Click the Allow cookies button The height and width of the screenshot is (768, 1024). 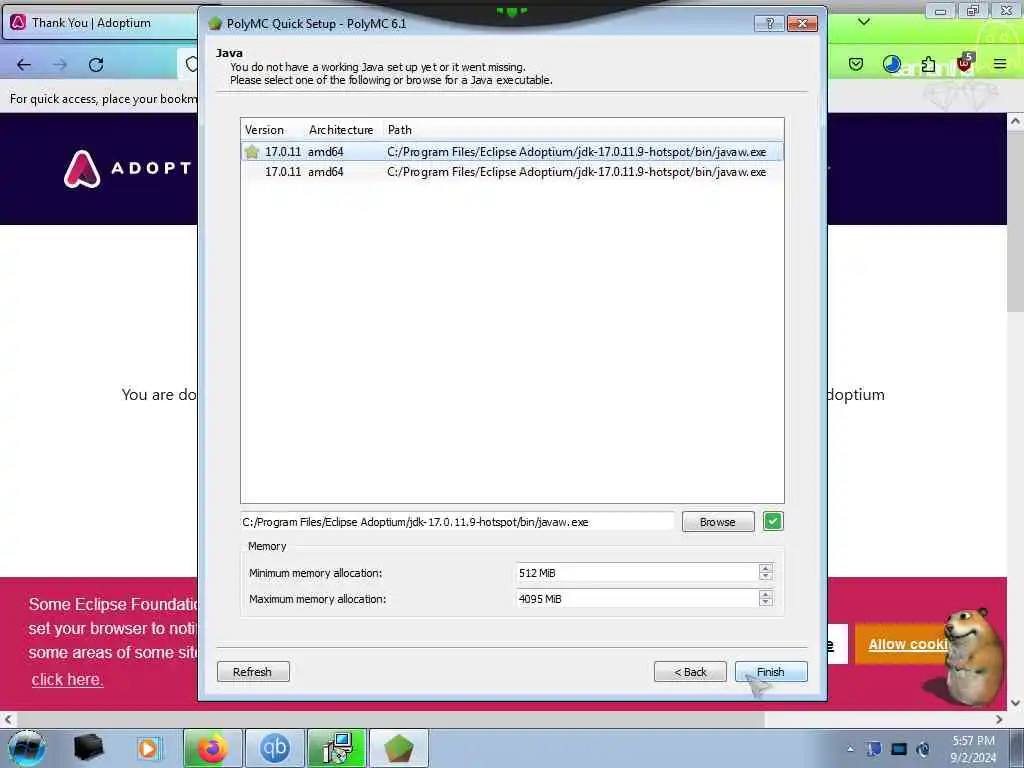907,644
